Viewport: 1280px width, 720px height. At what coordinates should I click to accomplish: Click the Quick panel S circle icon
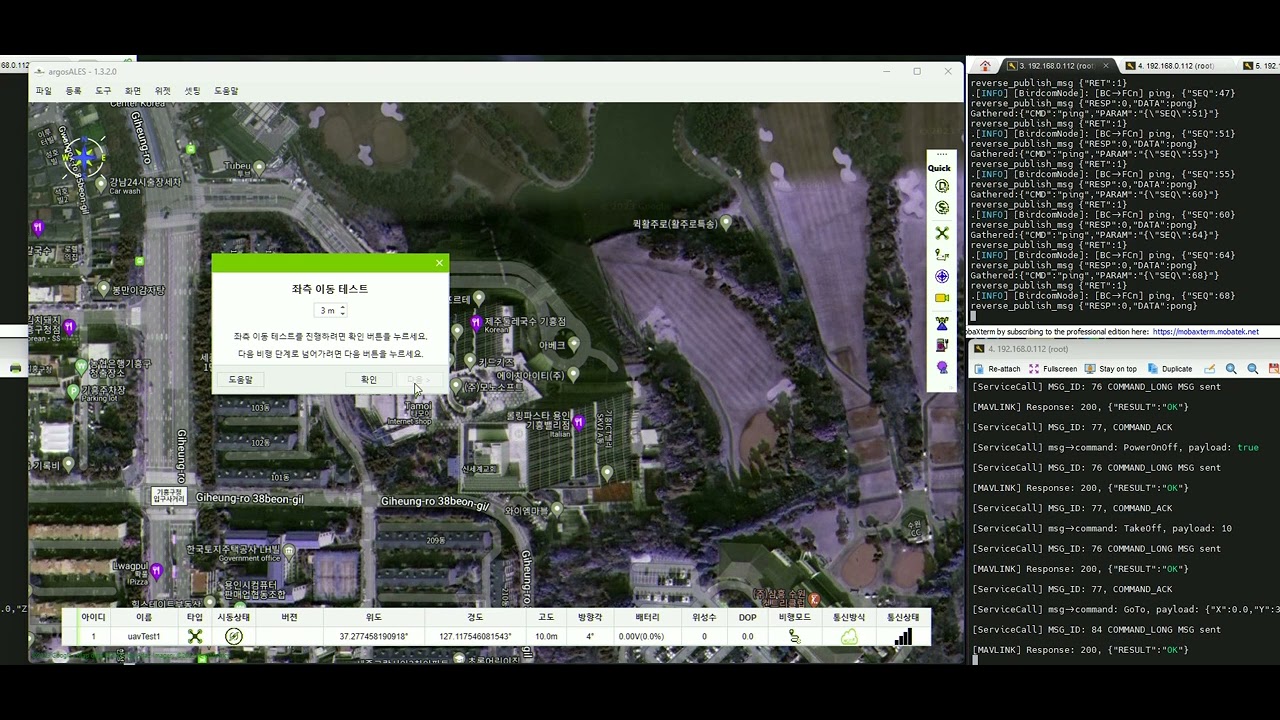click(941, 208)
